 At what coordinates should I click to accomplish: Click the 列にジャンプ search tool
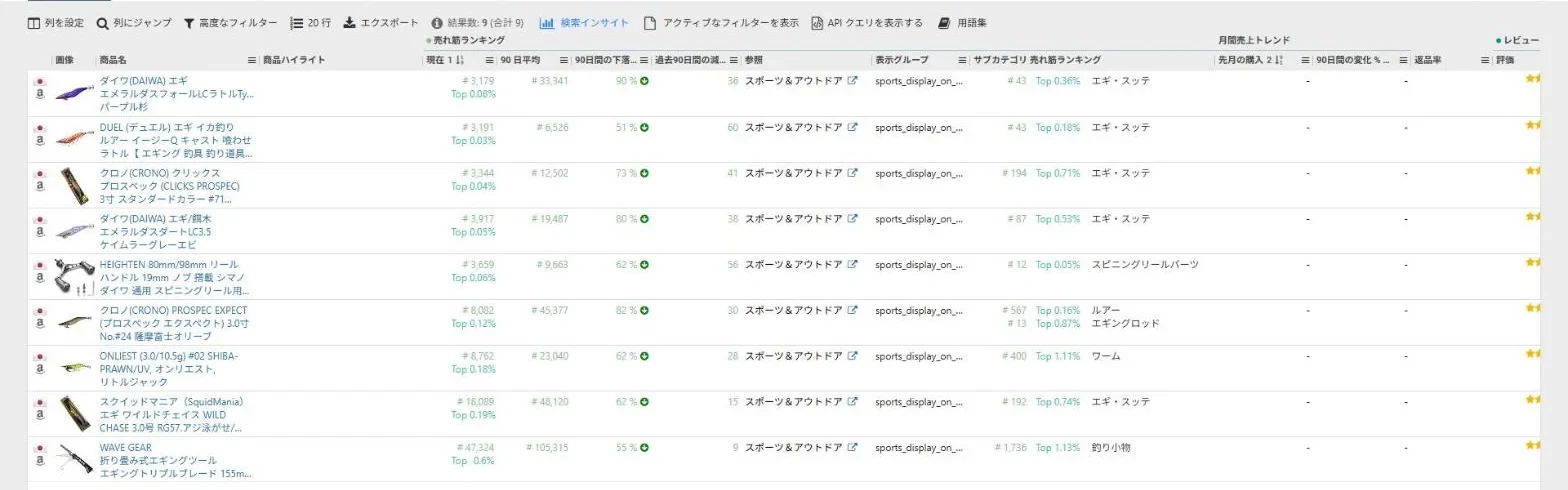[x=134, y=23]
